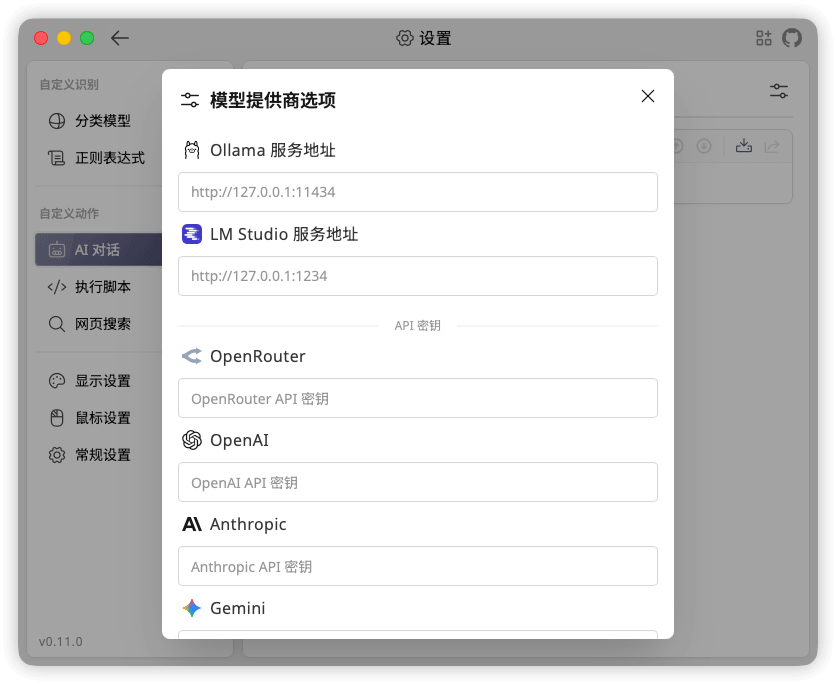Click the sliders icon in dialog title
Screen dimensions: 836x684
coord(190,100)
